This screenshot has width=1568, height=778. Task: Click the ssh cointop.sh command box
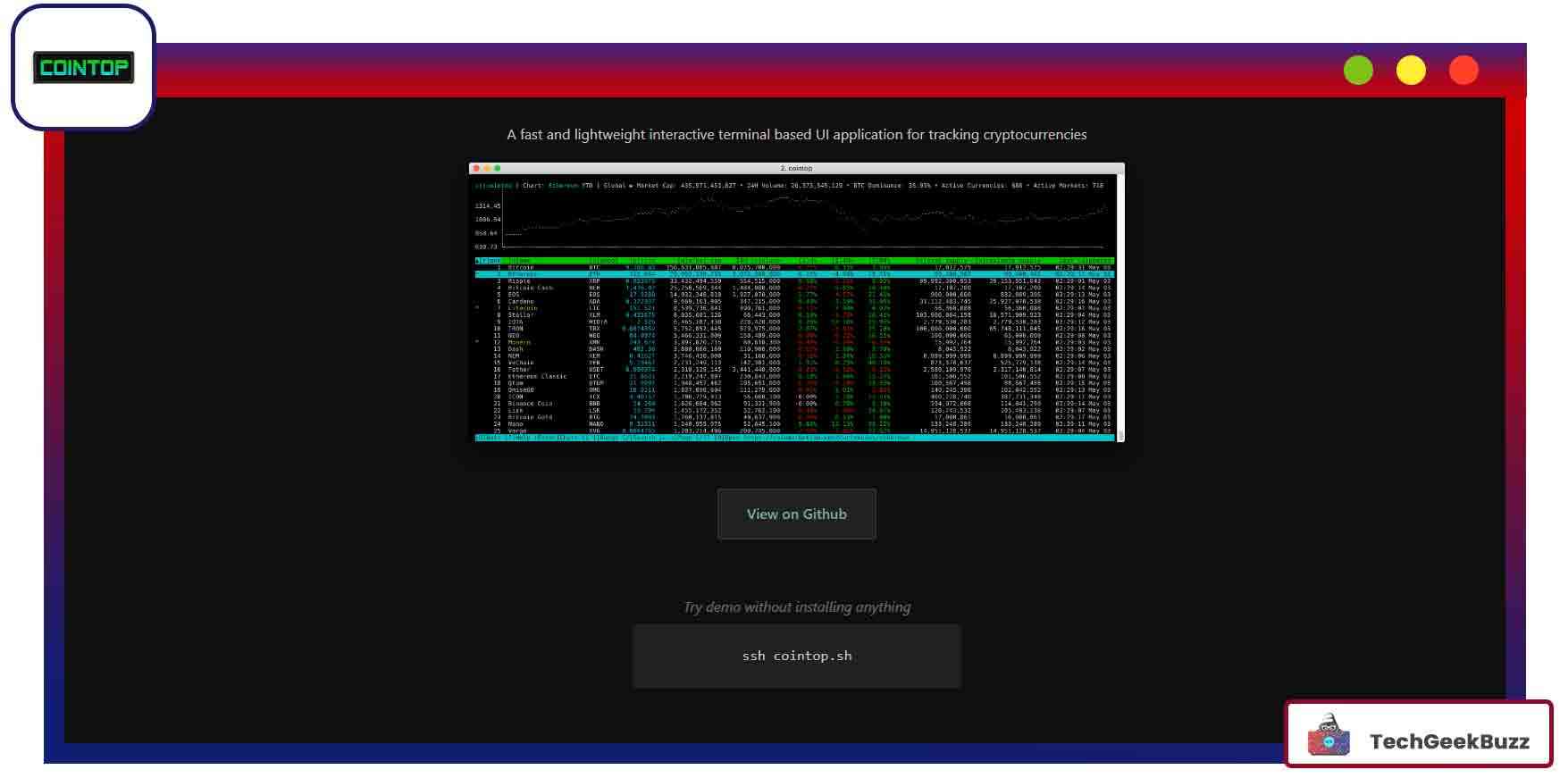coord(796,656)
